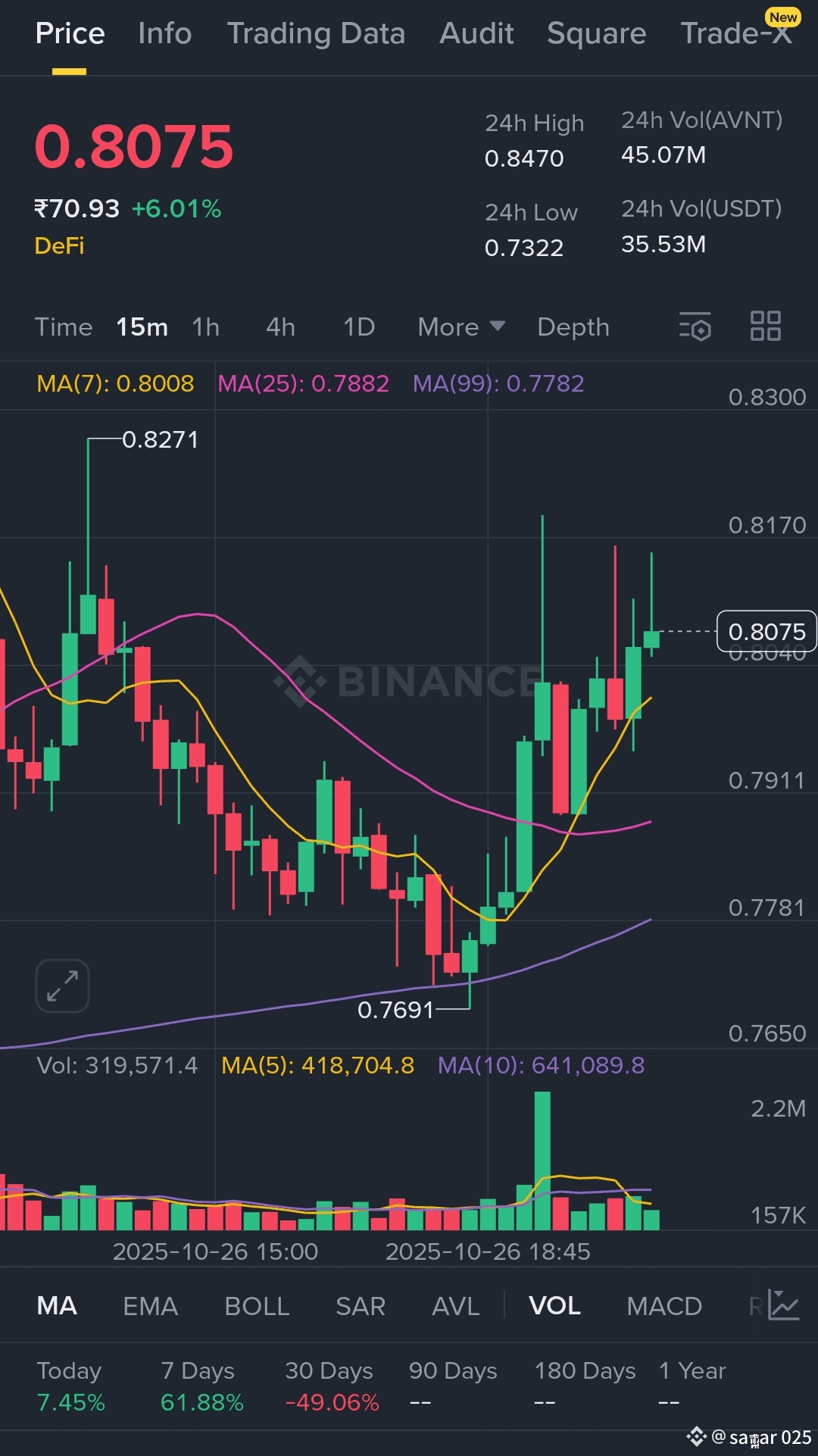818x1456 pixels.
Task: Tap the DeFi category tag
Action: click(59, 245)
